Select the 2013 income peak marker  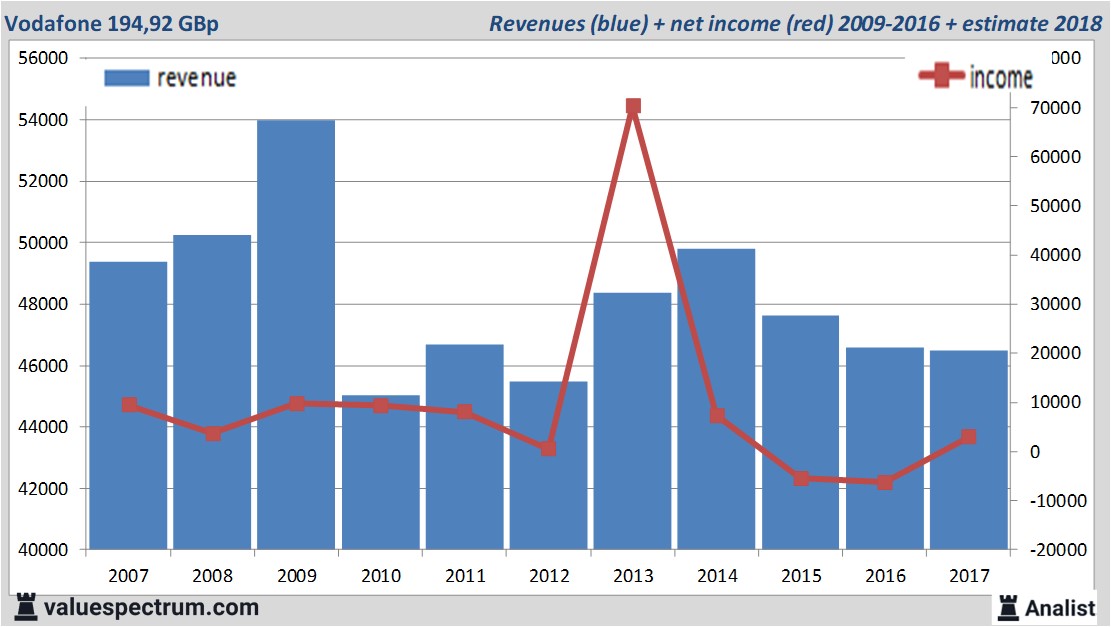pos(633,106)
